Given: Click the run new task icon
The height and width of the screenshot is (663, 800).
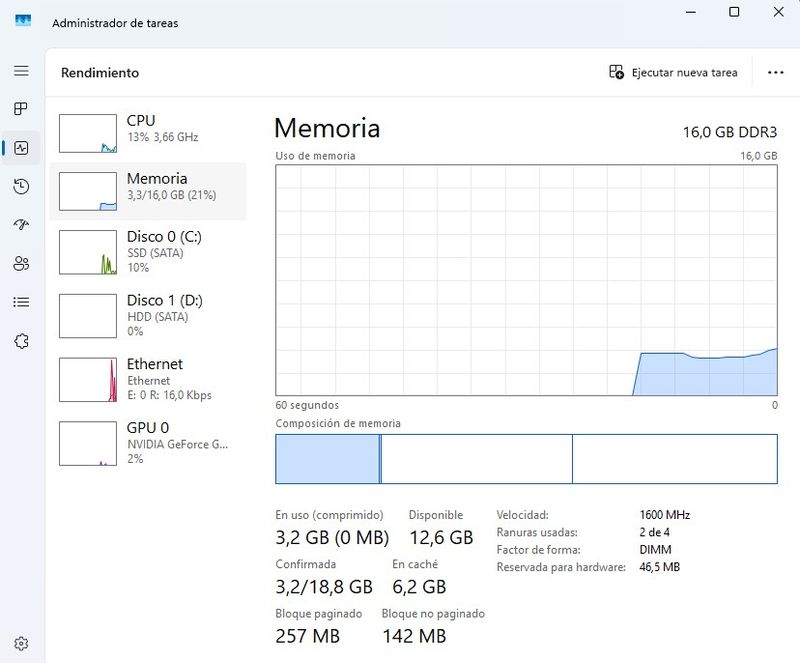Looking at the screenshot, I should (616, 72).
